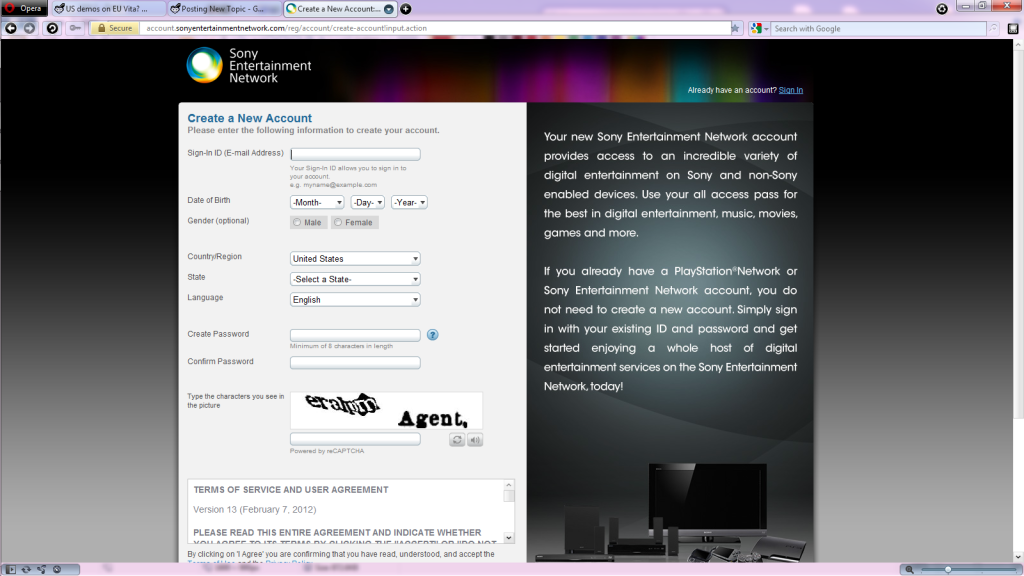The image size is (1024, 576).
Task: Select the 'Create a New Account' tab
Action: coord(340,9)
